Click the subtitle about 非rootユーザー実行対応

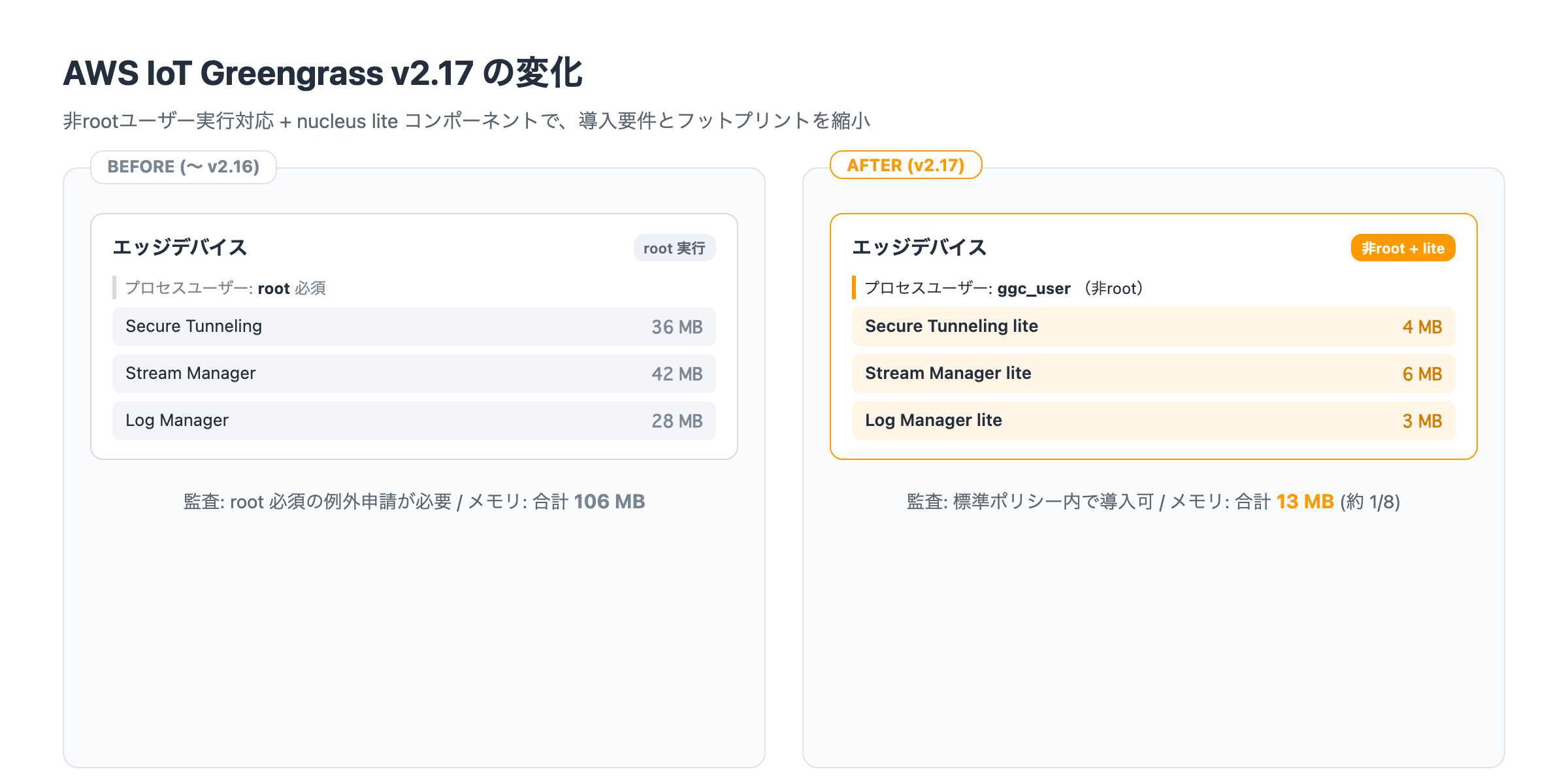coord(466,121)
